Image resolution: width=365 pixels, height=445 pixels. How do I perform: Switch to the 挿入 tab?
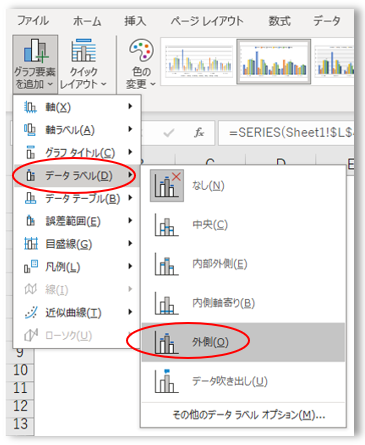(x=135, y=21)
